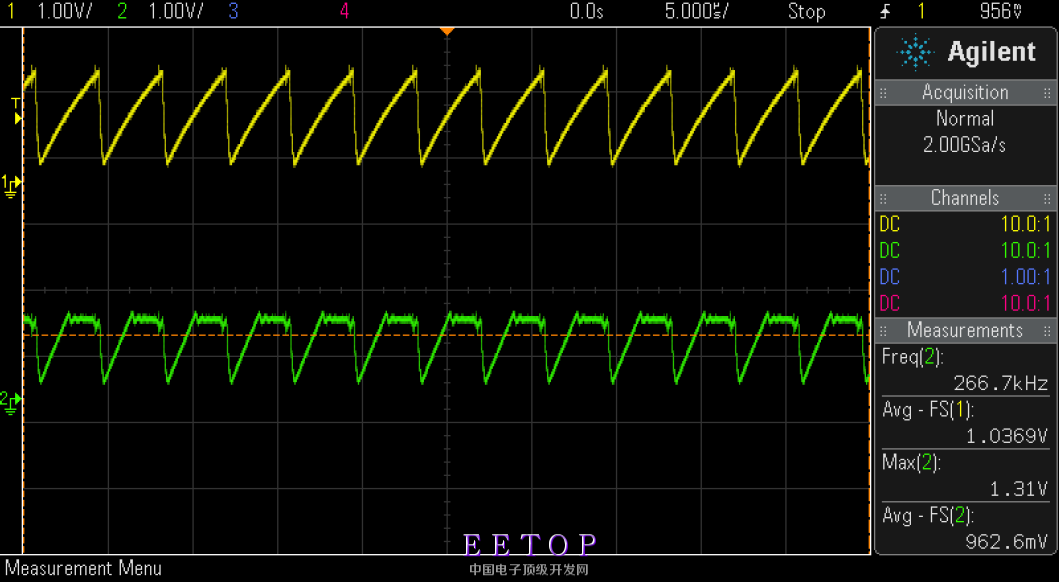Click the orange dashed horizontal cursor line
Image resolution: width=1059 pixels, height=582 pixels.
click(x=446, y=335)
